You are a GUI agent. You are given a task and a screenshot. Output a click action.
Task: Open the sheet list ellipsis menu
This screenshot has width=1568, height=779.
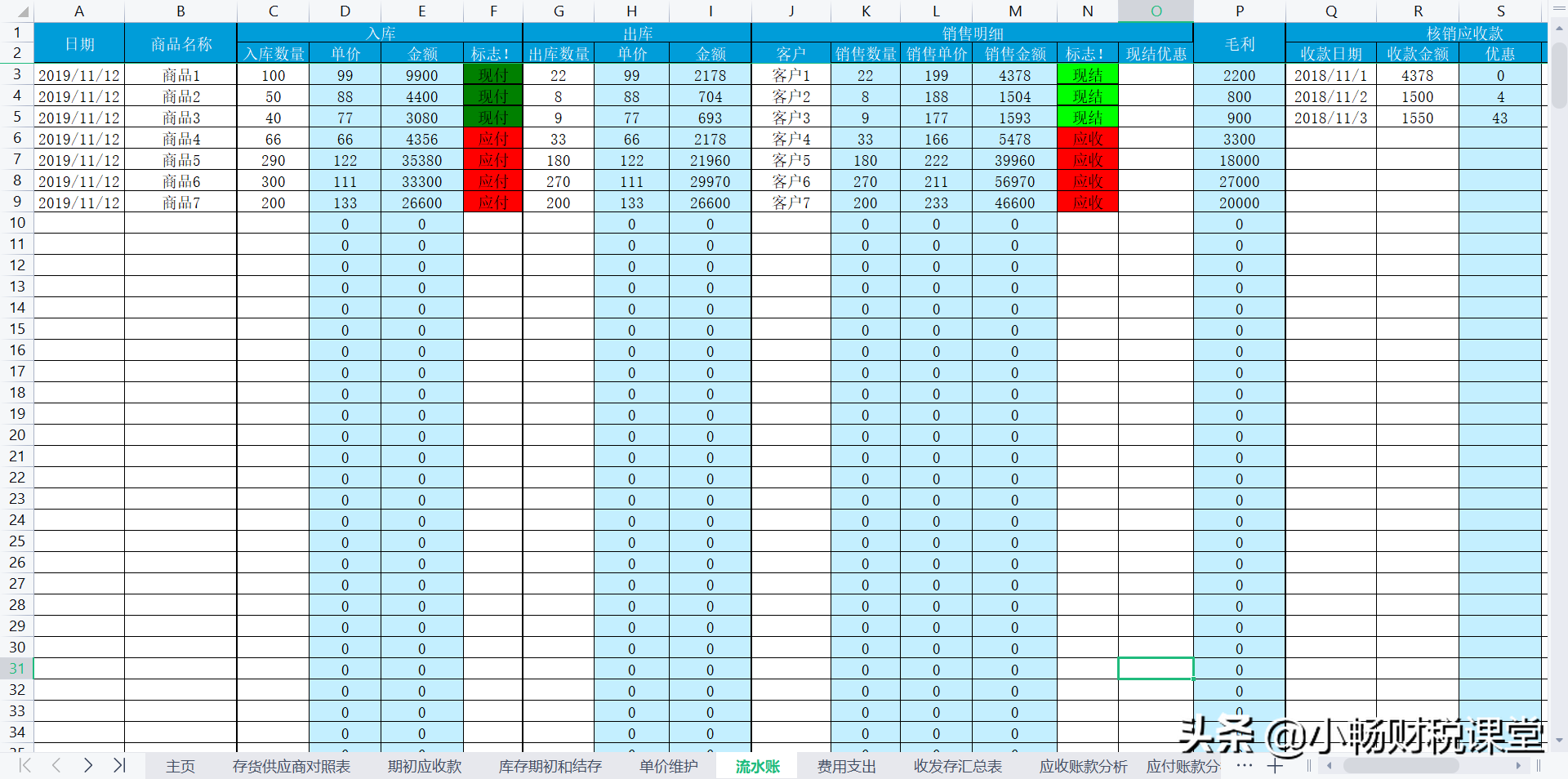tap(1244, 766)
